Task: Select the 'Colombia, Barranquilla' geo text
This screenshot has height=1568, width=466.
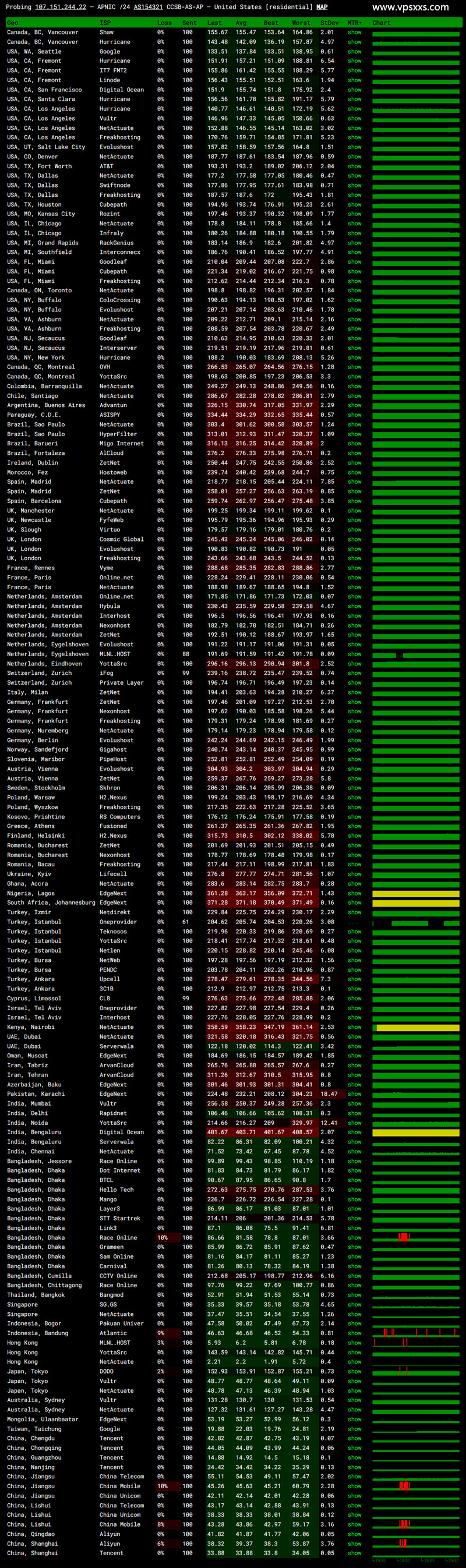Action: pos(44,386)
